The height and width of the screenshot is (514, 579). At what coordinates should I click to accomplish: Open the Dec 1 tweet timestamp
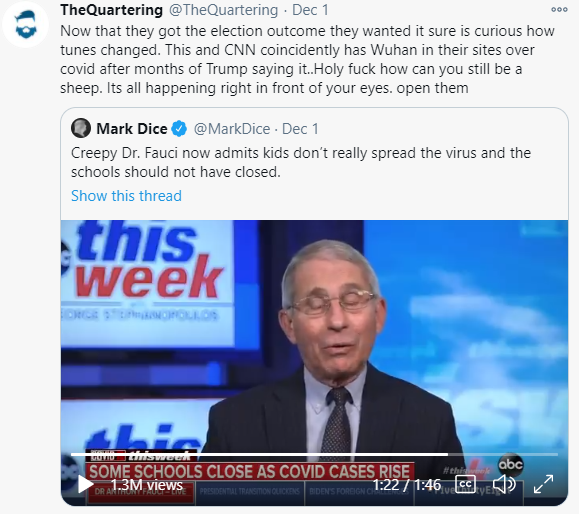tap(310, 10)
